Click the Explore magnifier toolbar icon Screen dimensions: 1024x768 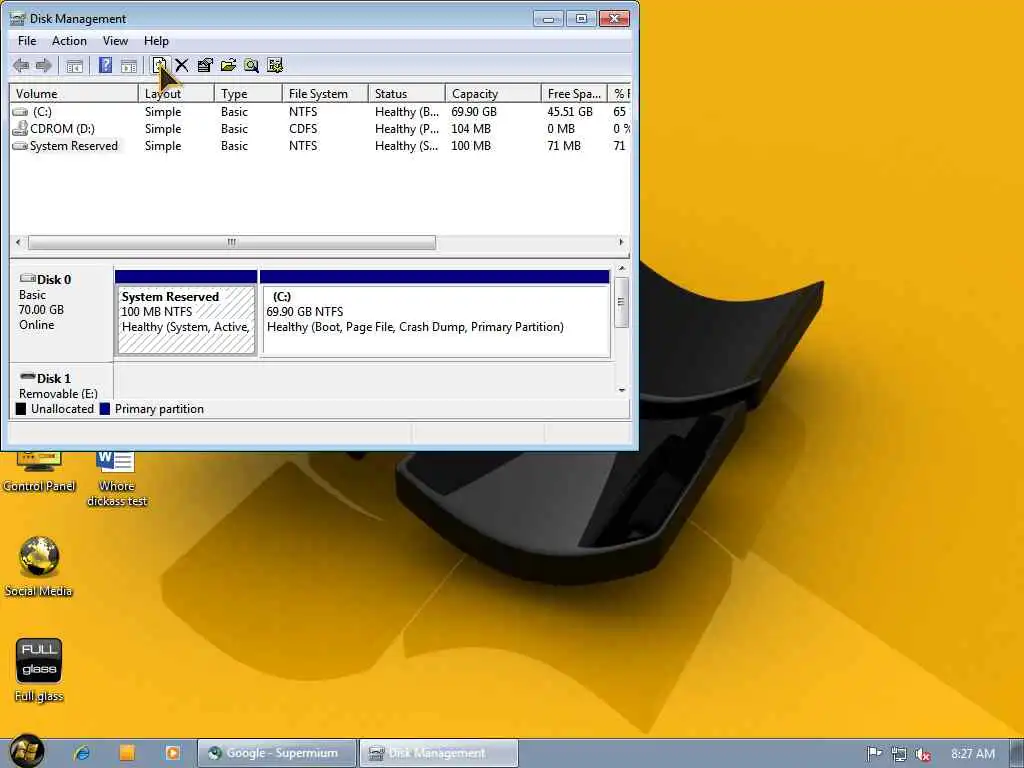click(251, 65)
